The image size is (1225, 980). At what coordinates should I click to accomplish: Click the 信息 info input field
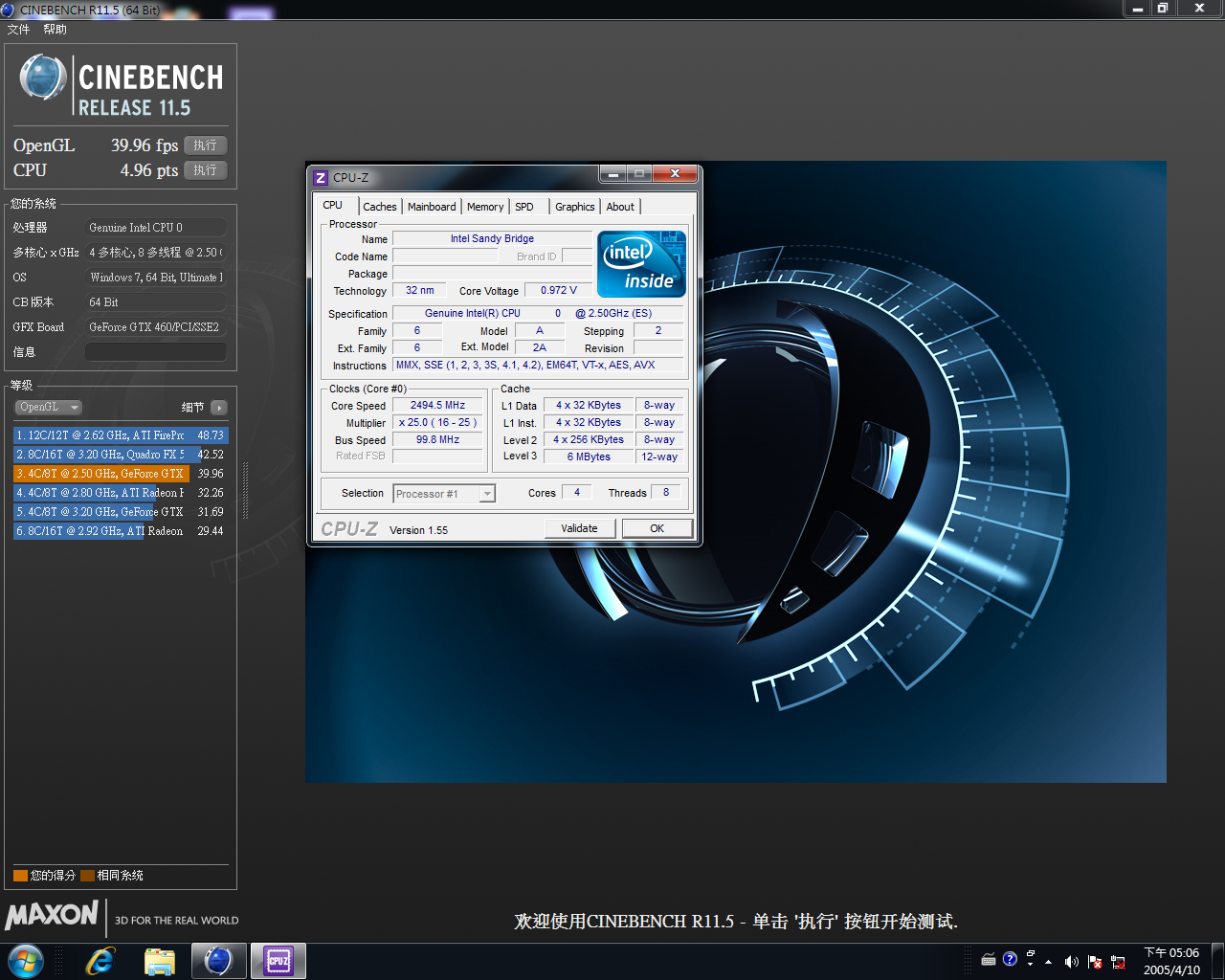(156, 352)
